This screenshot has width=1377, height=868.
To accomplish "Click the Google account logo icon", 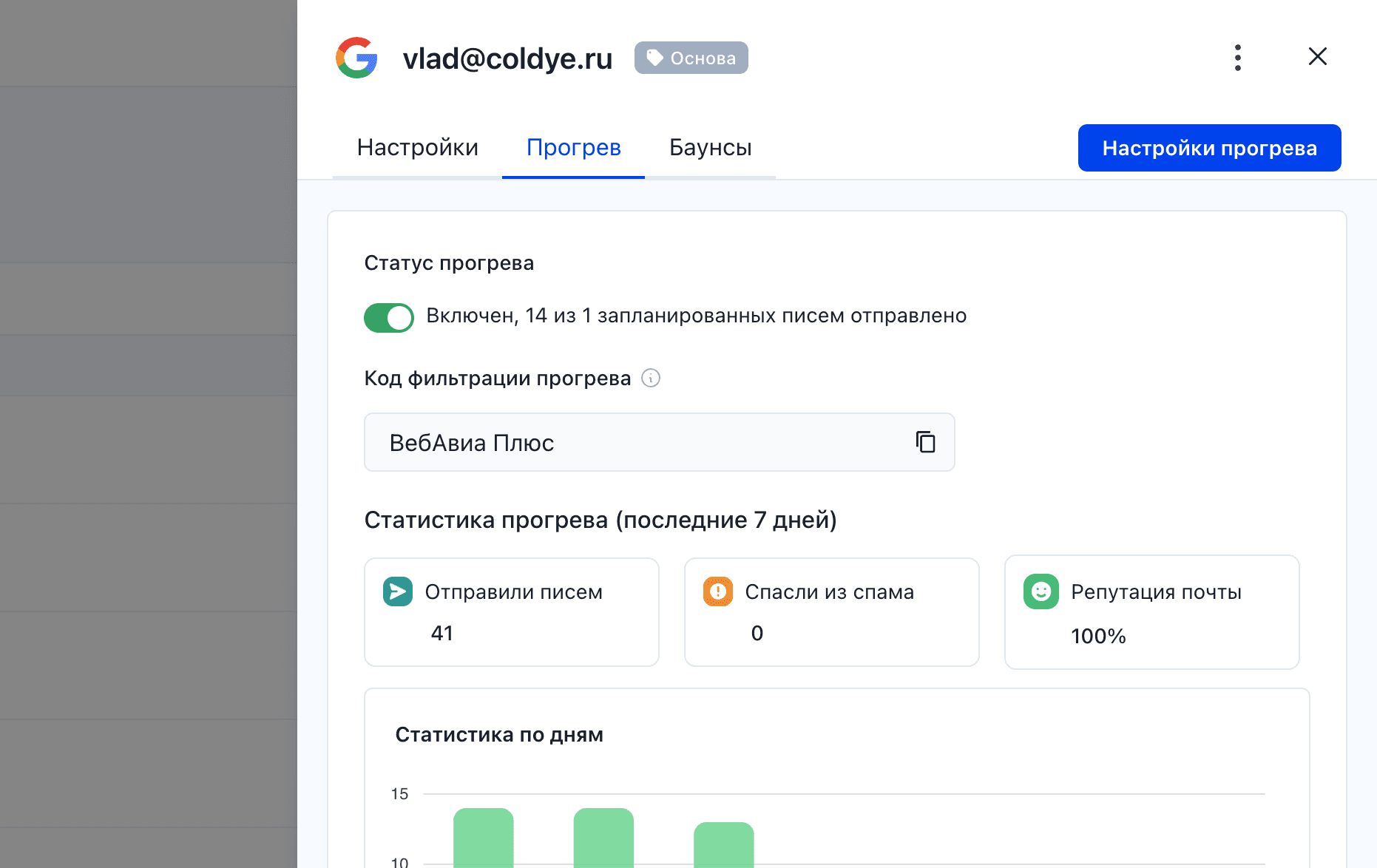I will coord(356,58).
